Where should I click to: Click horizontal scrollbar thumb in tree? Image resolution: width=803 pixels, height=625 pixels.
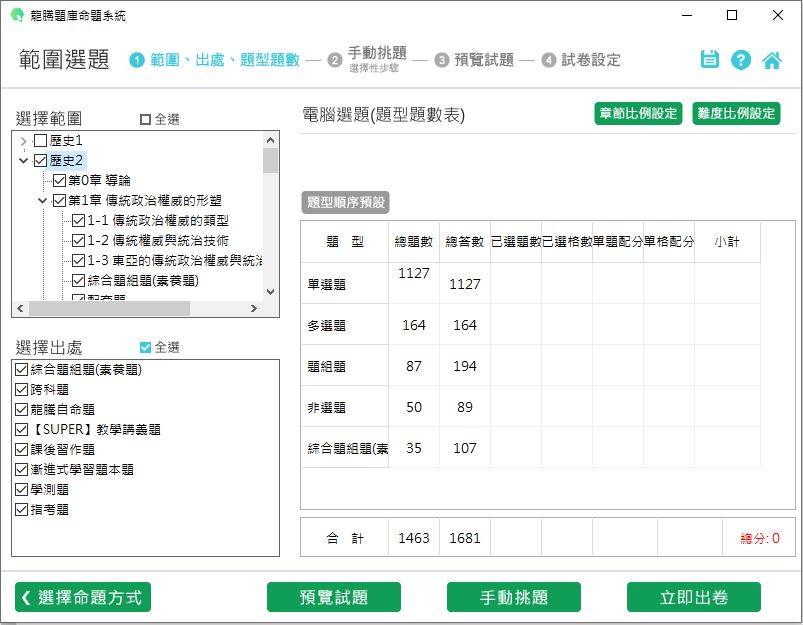point(109,308)
